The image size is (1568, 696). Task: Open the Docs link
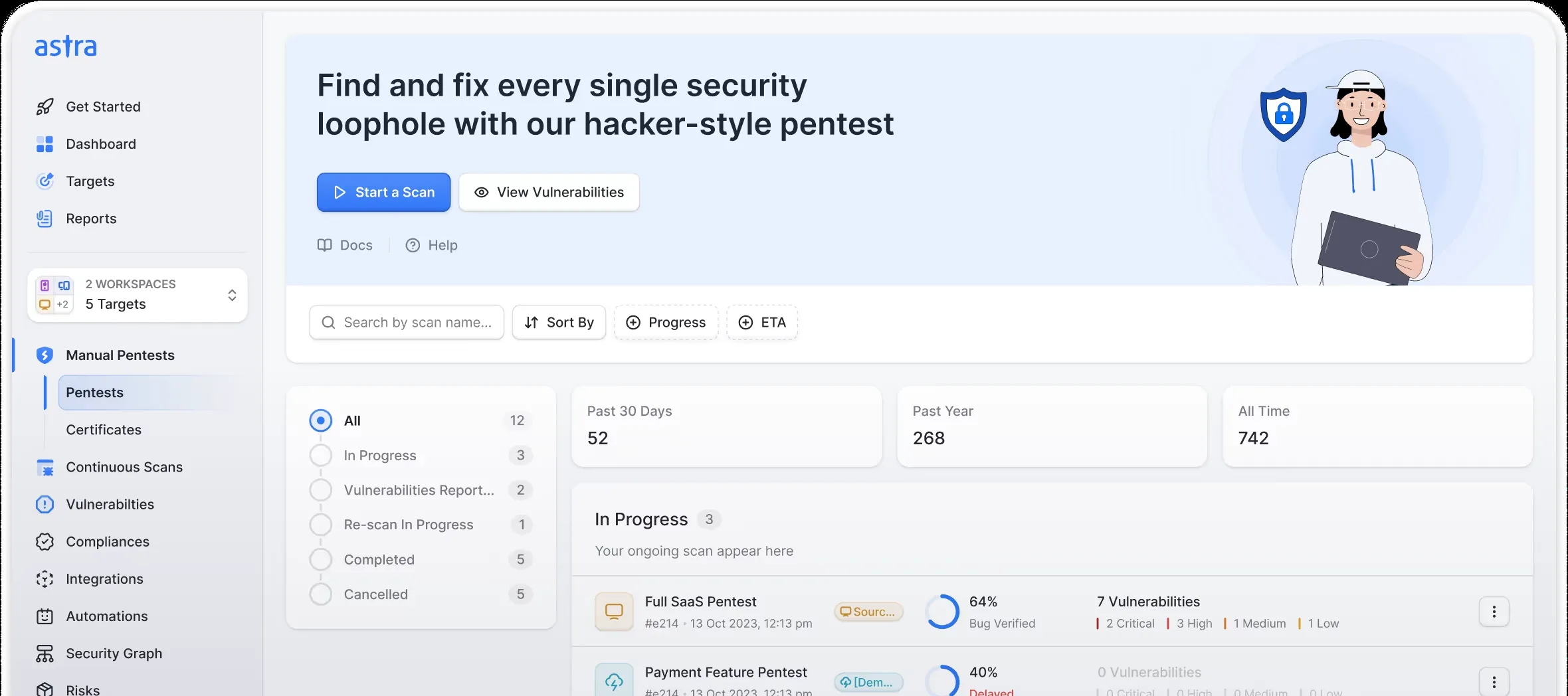[345, 245]
